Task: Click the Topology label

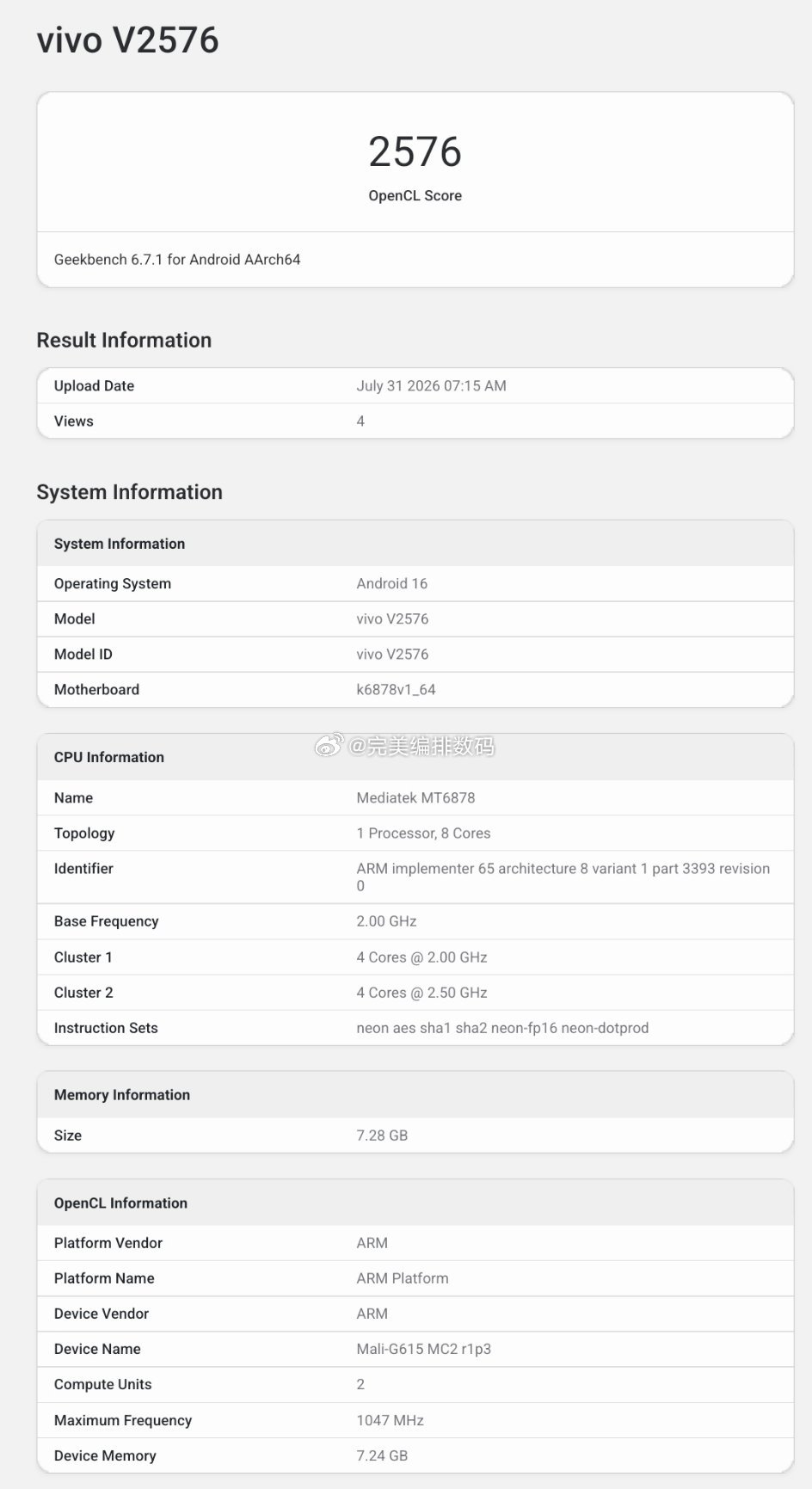Action: (84, 833)
